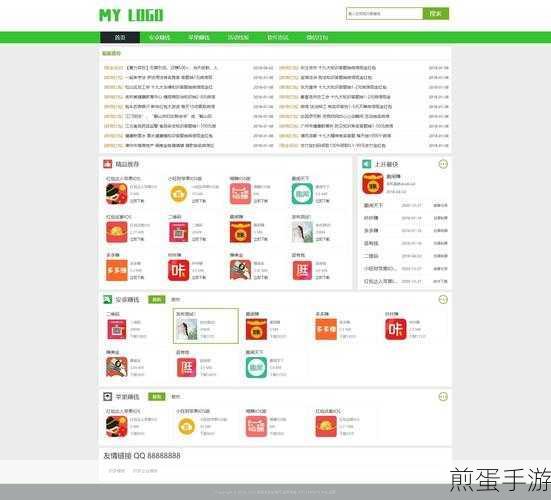Click the red gift icon of the 精品推荐 header
This screenshot has width=551, height=500.
(108, 164)
